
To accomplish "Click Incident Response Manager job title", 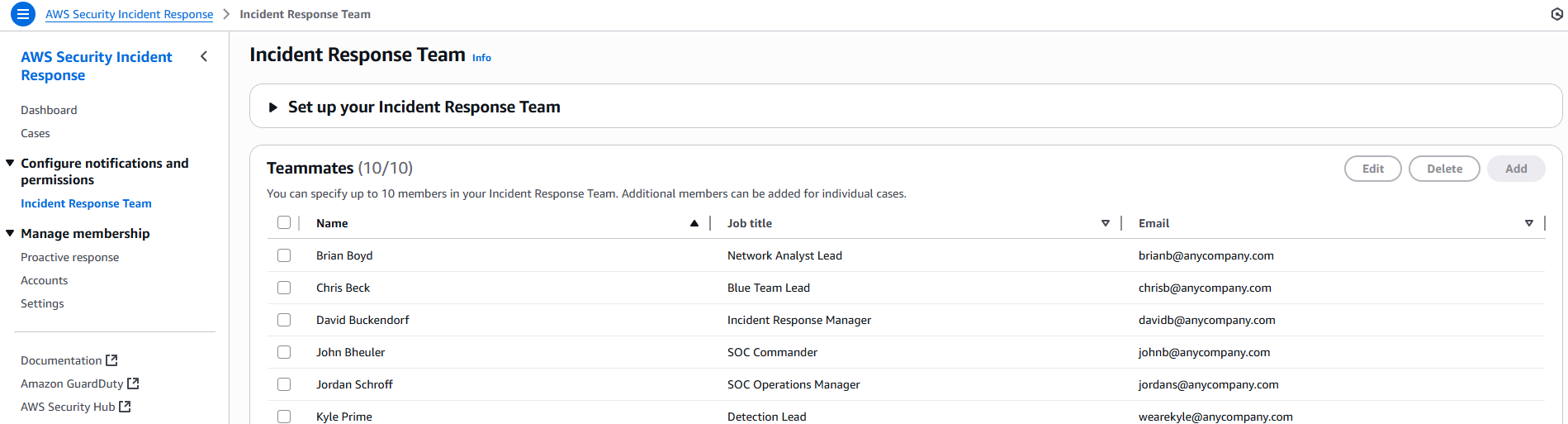I will coord(799,320).
